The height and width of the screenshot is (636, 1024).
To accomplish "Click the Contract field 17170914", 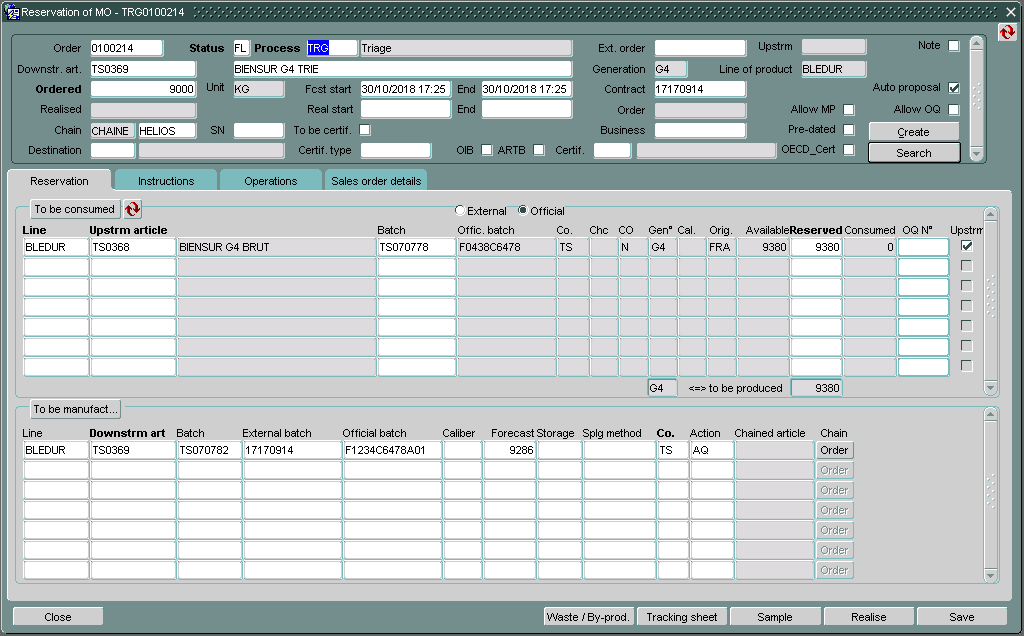I will click(700, 89).
